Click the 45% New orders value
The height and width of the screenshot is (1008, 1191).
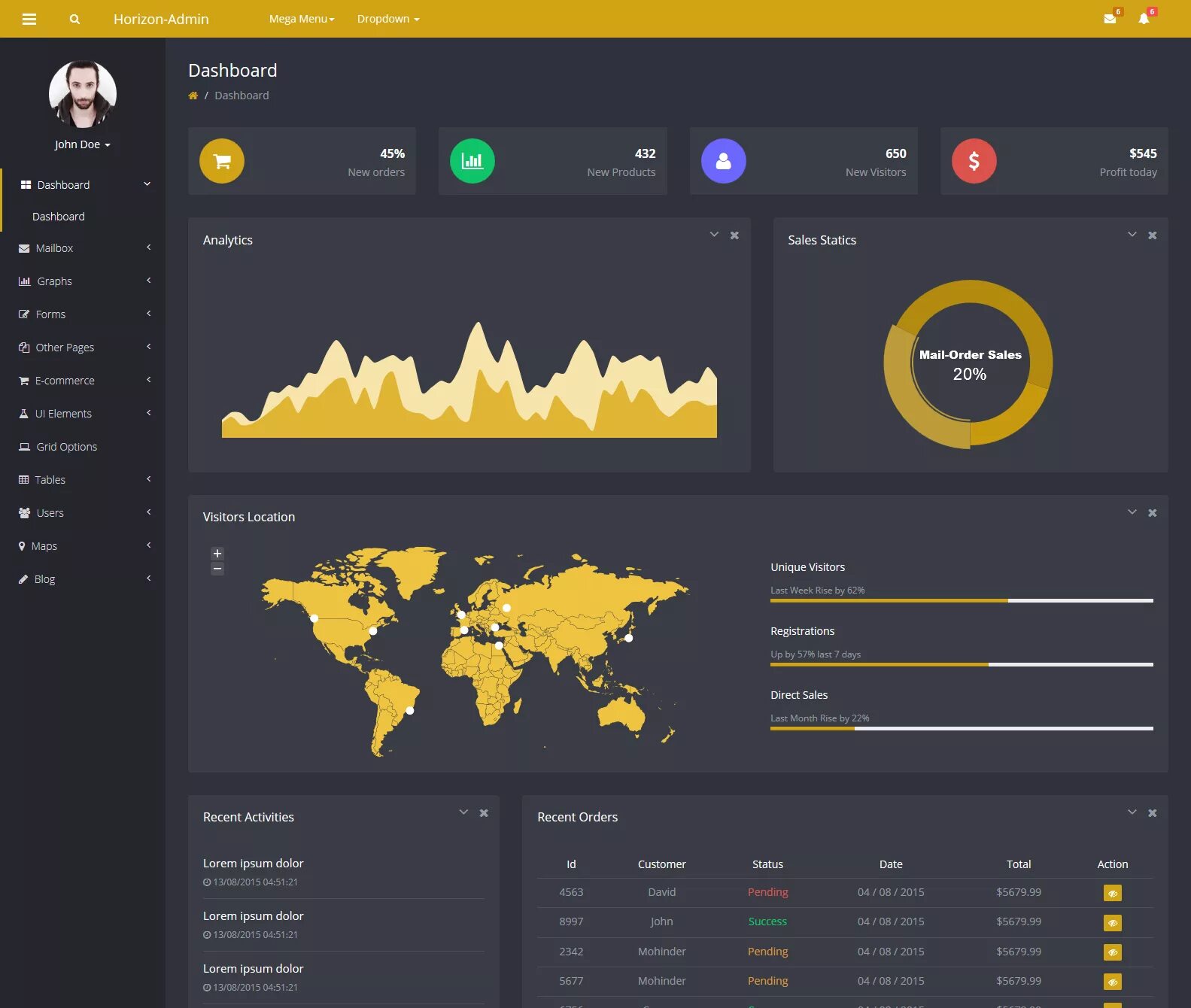click(x=392, y=153)
